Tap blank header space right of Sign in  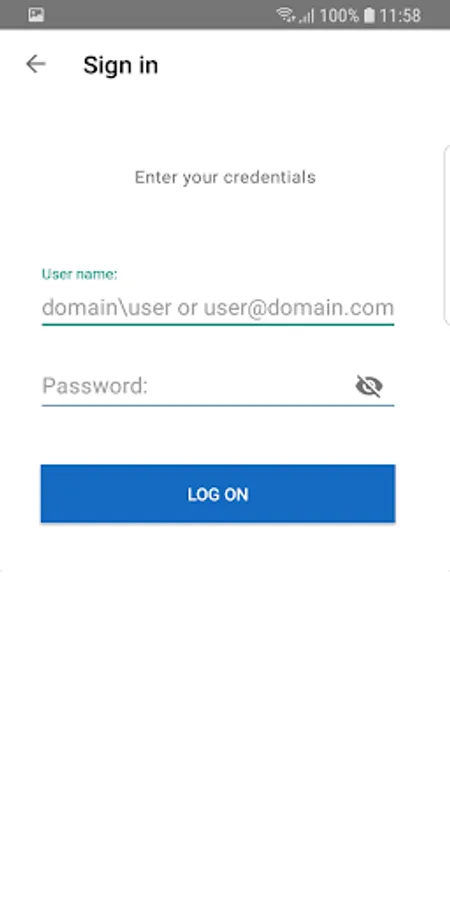coord(304,65)
